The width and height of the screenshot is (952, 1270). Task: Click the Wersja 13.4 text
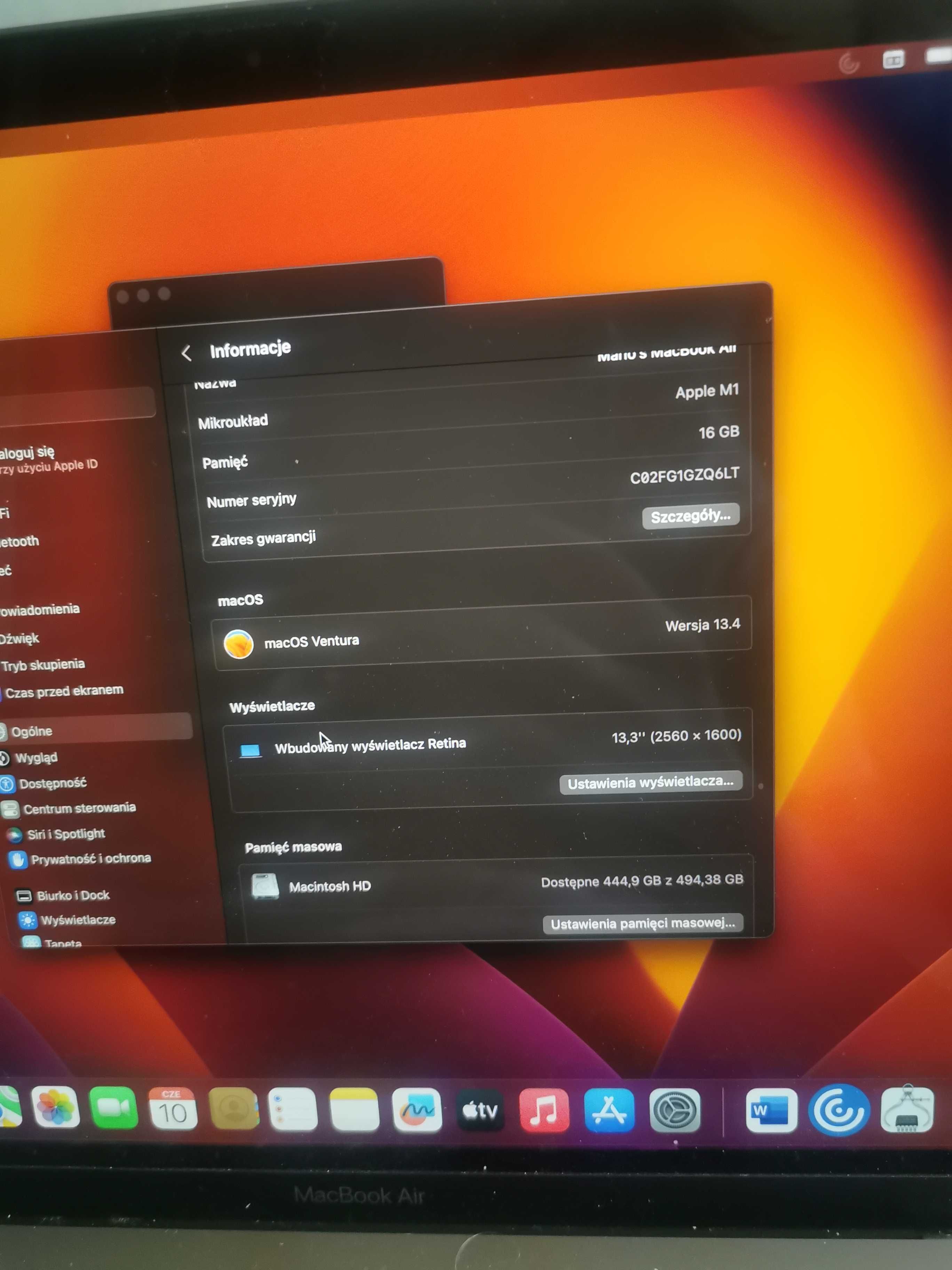tap(703, 625)
